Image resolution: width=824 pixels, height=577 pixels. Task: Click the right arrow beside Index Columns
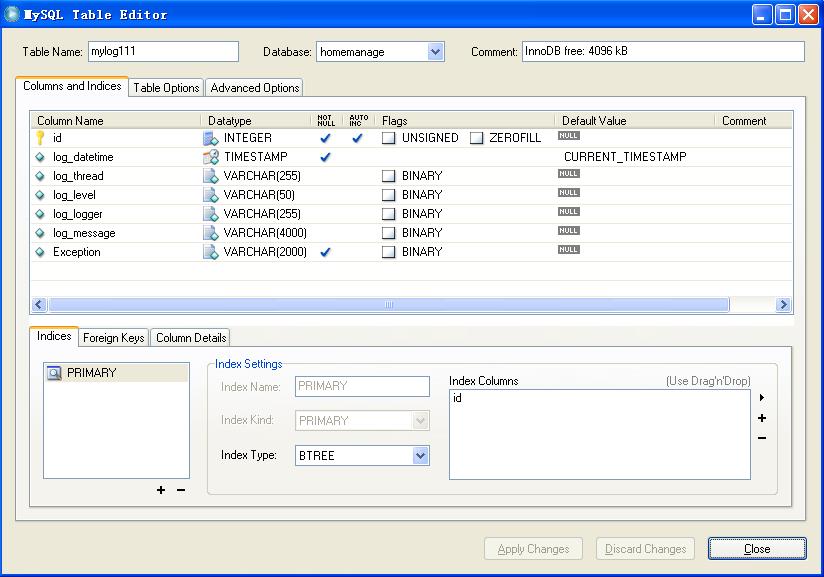[762, 398]
